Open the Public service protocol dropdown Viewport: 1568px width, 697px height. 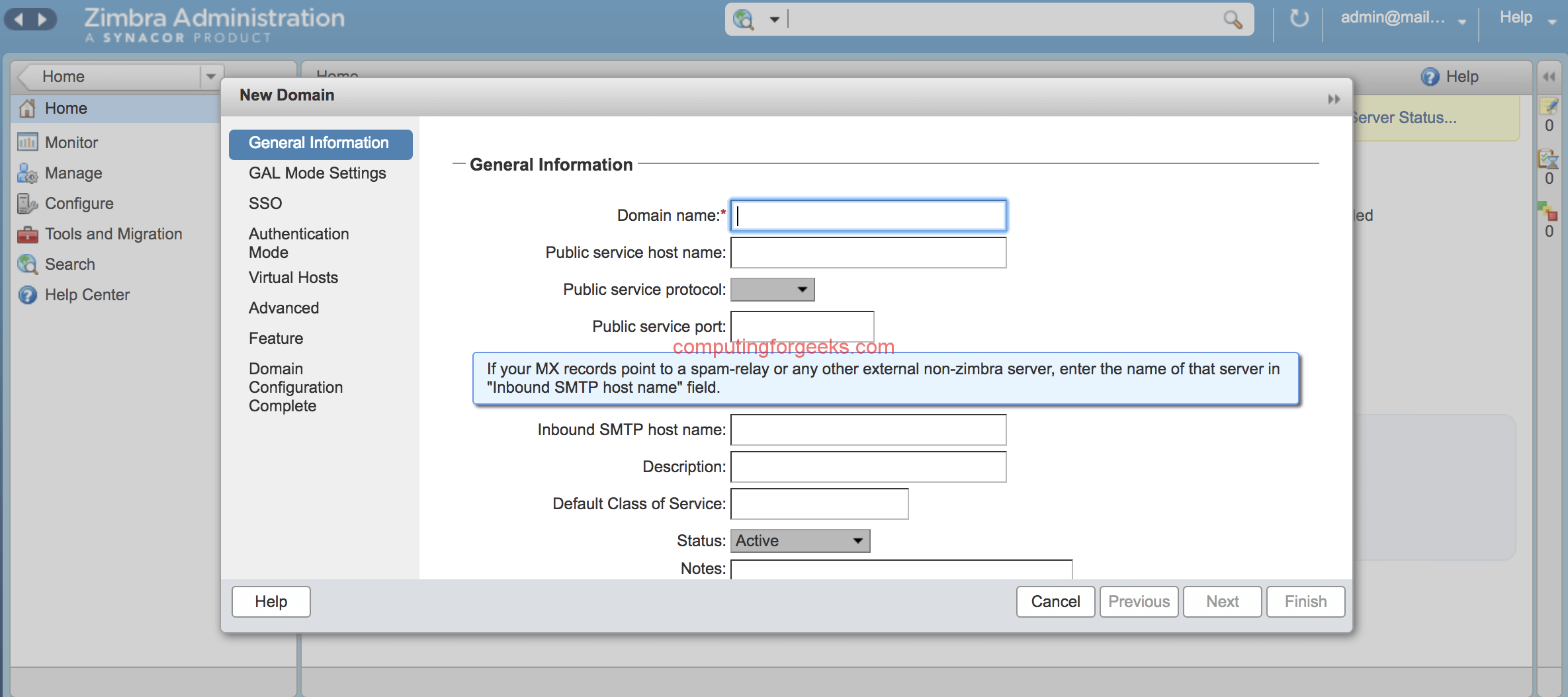772,290
